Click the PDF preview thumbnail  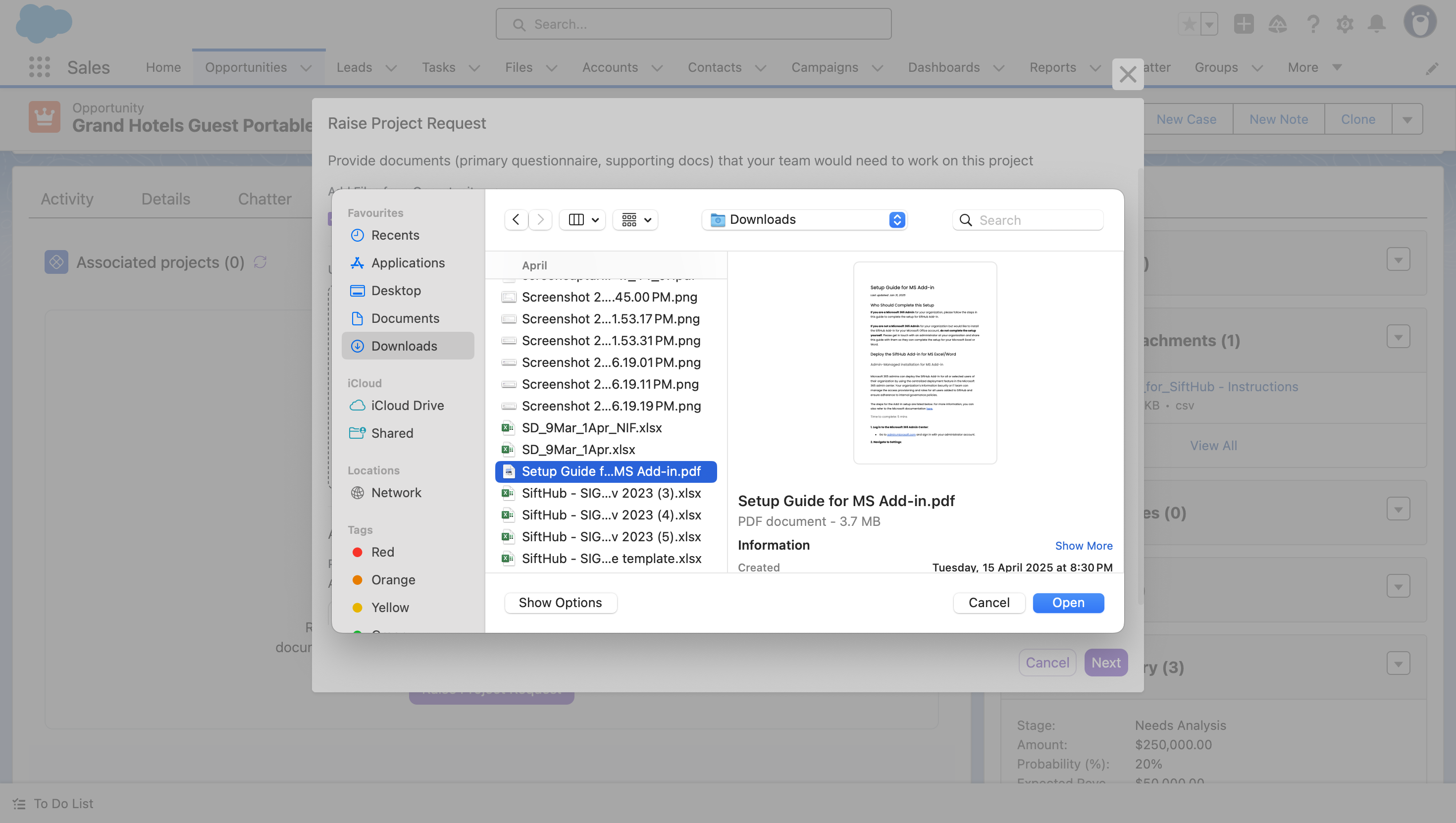[x=925, y=363]
